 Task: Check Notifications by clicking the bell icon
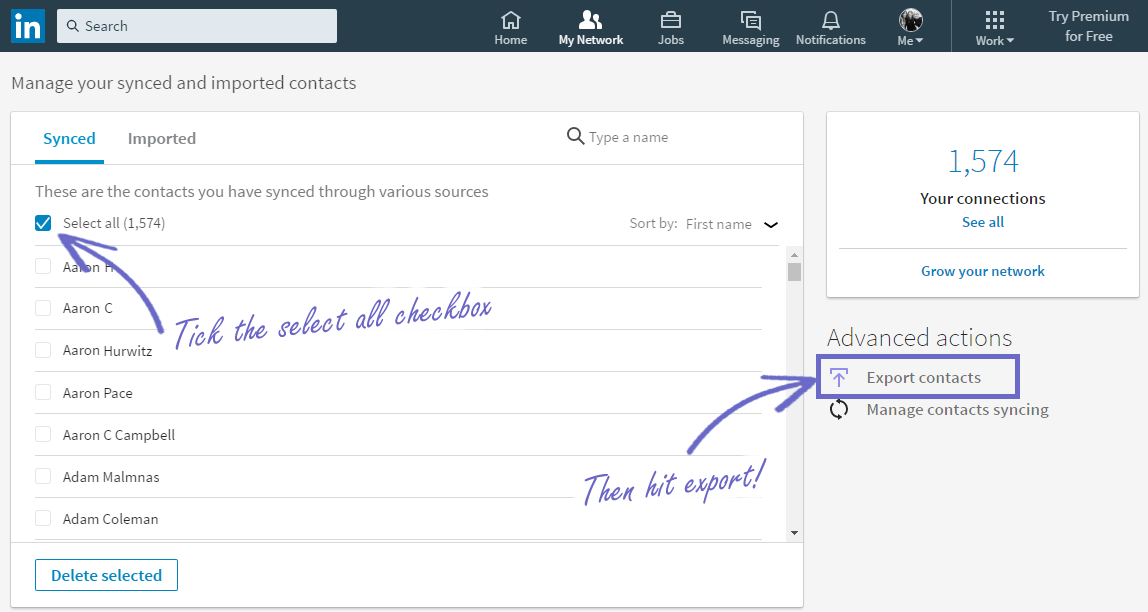[x=830, y=25]
